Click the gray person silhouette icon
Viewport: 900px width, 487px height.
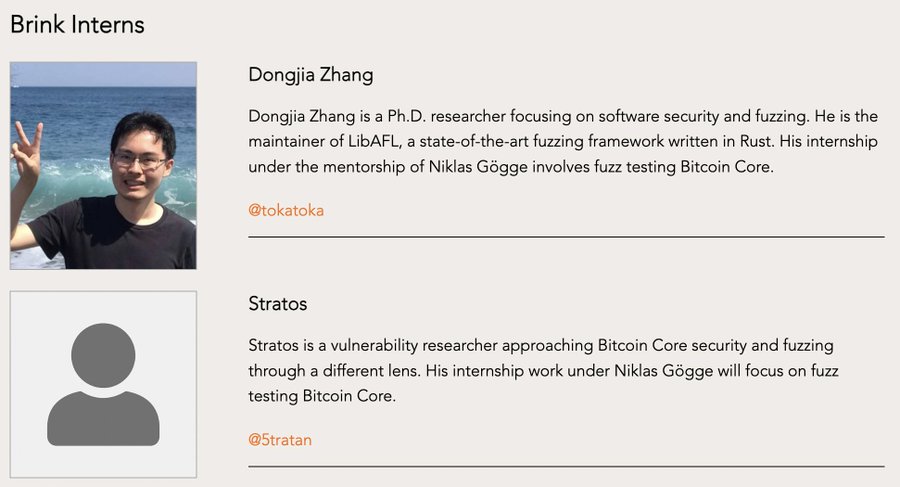[x=103, y=384]
